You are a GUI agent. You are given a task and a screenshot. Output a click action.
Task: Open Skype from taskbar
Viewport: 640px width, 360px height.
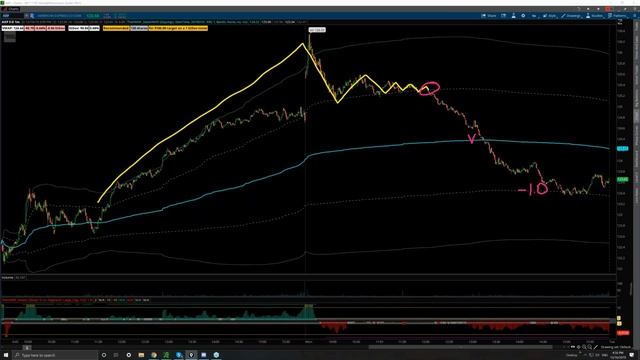(x=179, y=355)
